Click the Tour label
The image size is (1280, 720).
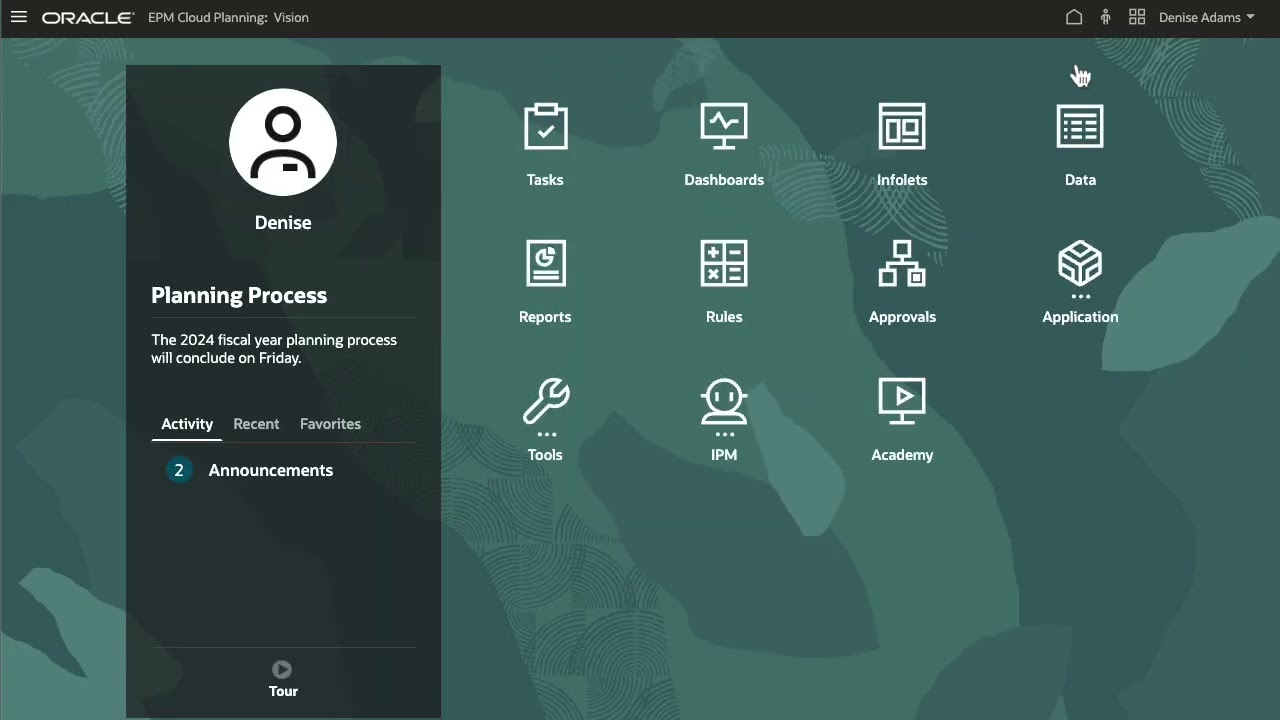point(283,691)
